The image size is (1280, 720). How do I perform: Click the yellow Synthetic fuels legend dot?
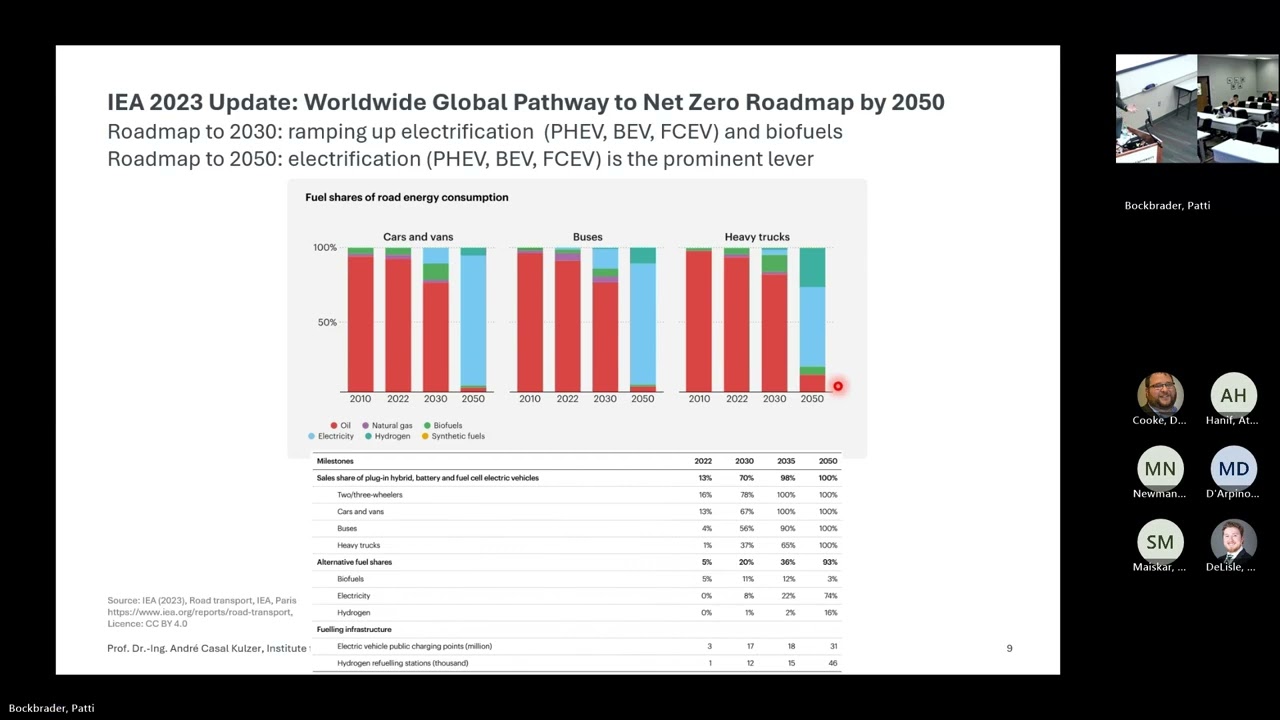[424, 436]
